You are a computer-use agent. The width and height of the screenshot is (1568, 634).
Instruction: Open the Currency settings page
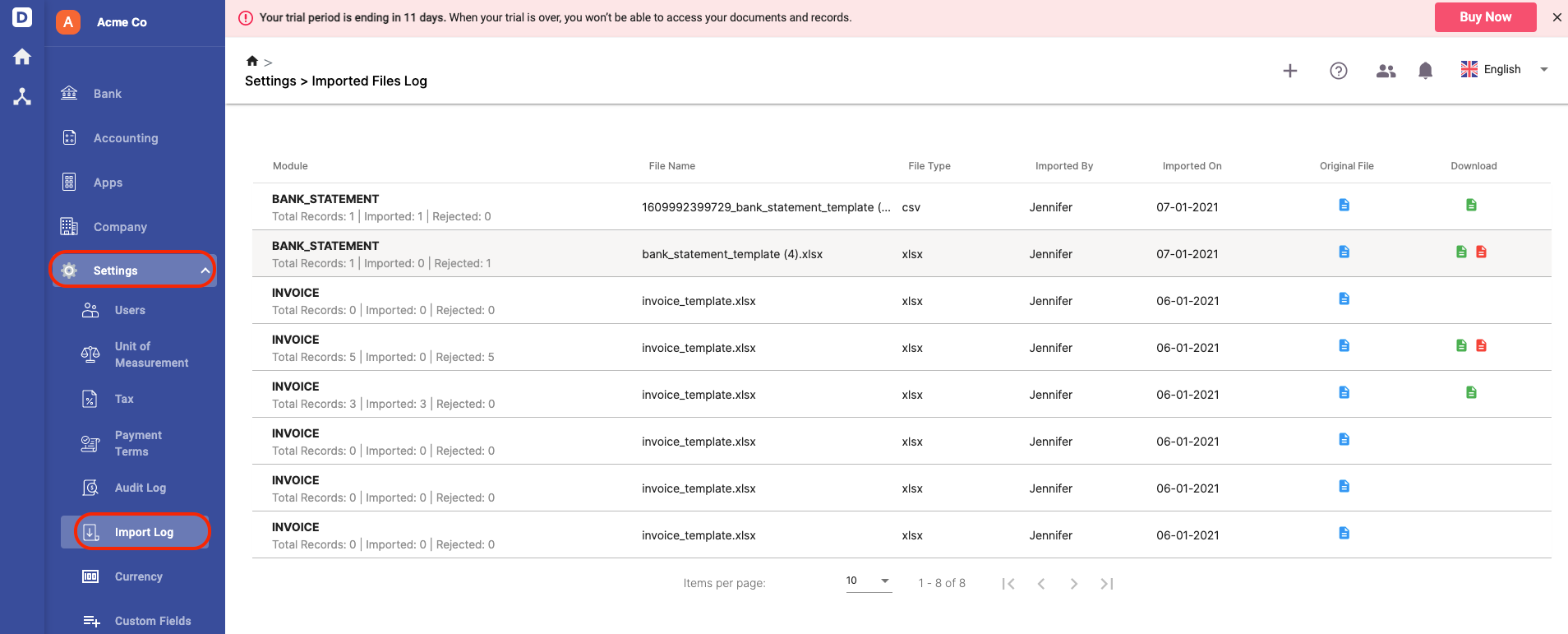[x=138, y=576]
